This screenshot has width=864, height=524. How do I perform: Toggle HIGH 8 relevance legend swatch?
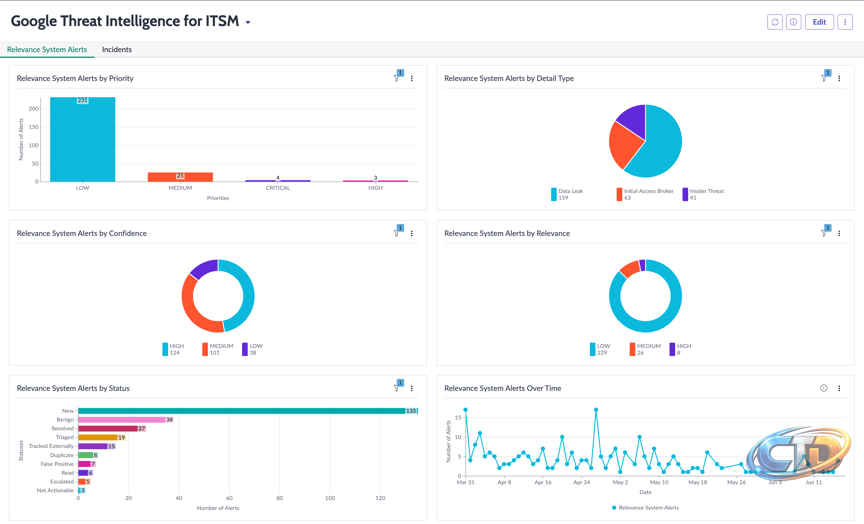(x=672, y=349)
